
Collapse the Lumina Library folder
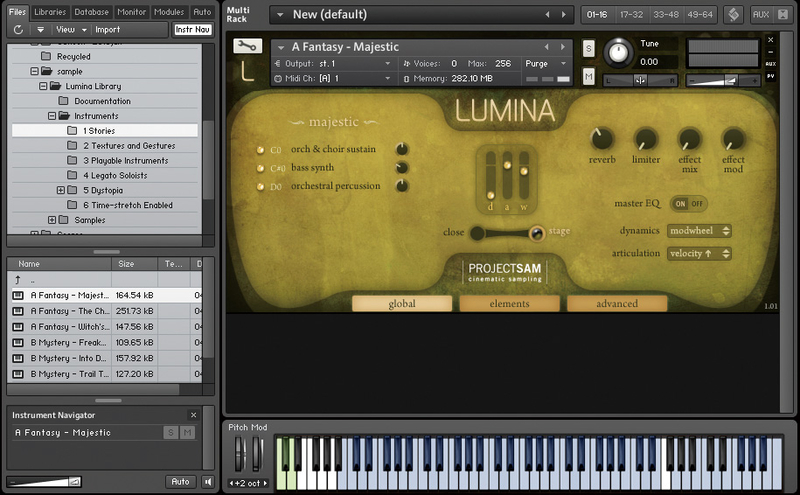[43, 86]
